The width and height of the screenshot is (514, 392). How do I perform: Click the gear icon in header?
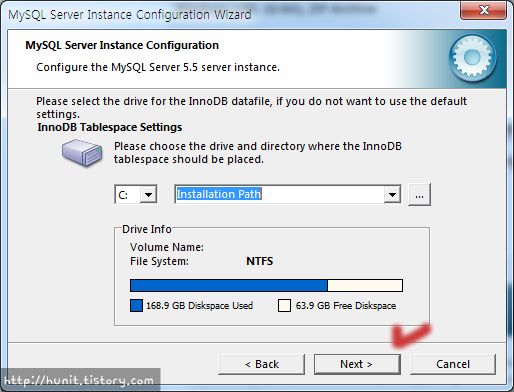coord(473,58)
